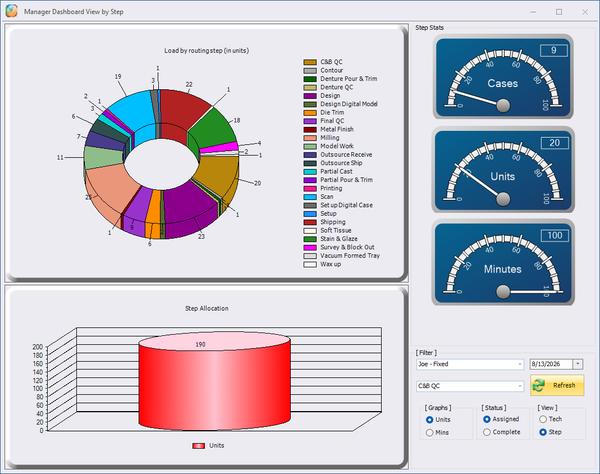Click the 190 value label on bar
This screenshot has width=600, height=474.
tap(201, 344)
